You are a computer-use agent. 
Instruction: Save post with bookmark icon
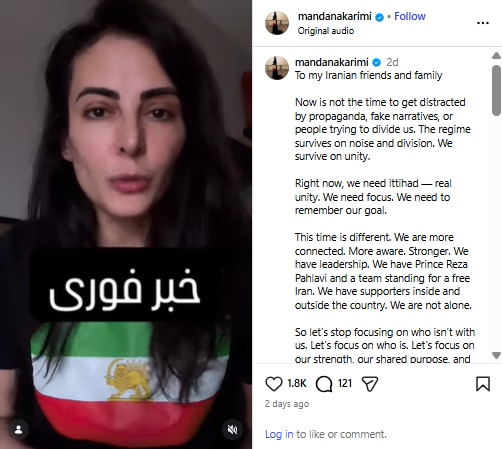[x=483, y=384]
